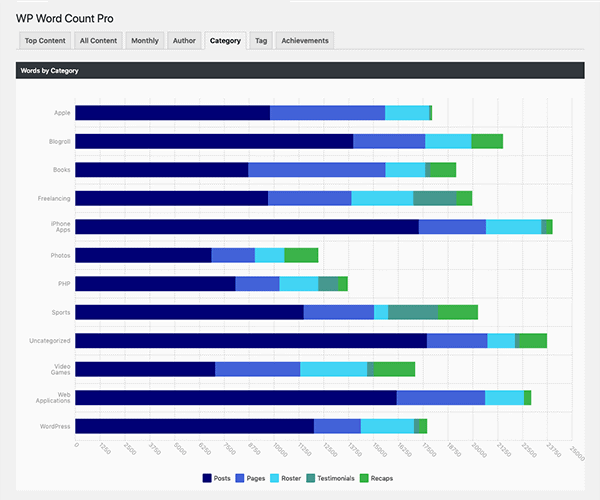Click the Uncategorized category label
Viewport: 600px width, 500px height.
50,341
